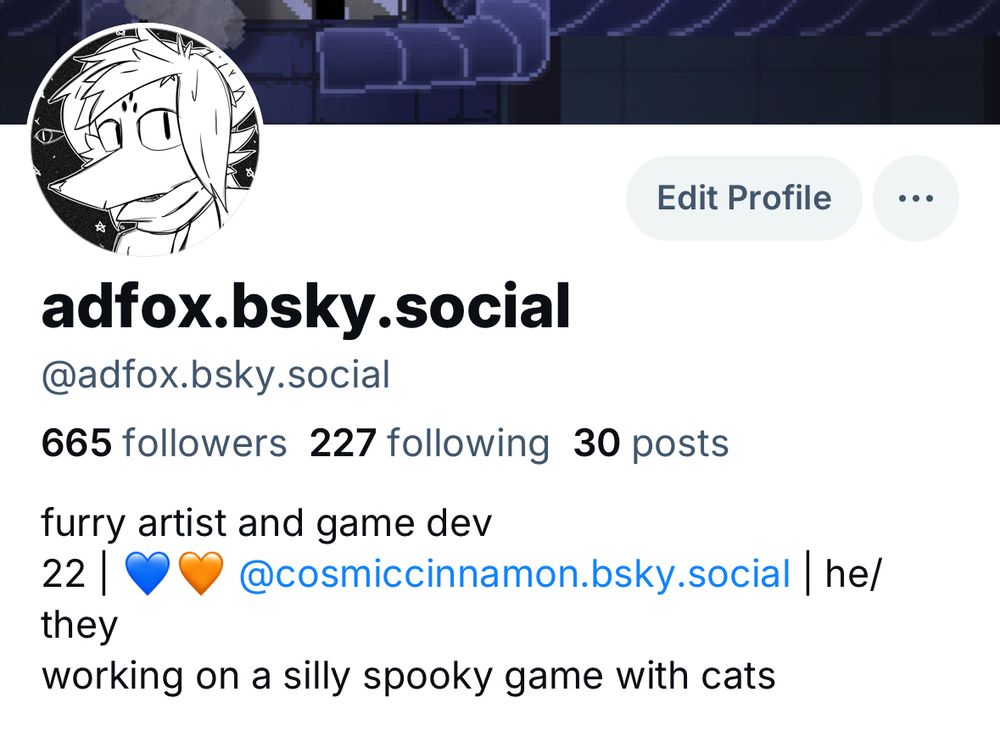
Task: Click the "furry artist and game dev" bio line
Action: [x=267, y=523]
